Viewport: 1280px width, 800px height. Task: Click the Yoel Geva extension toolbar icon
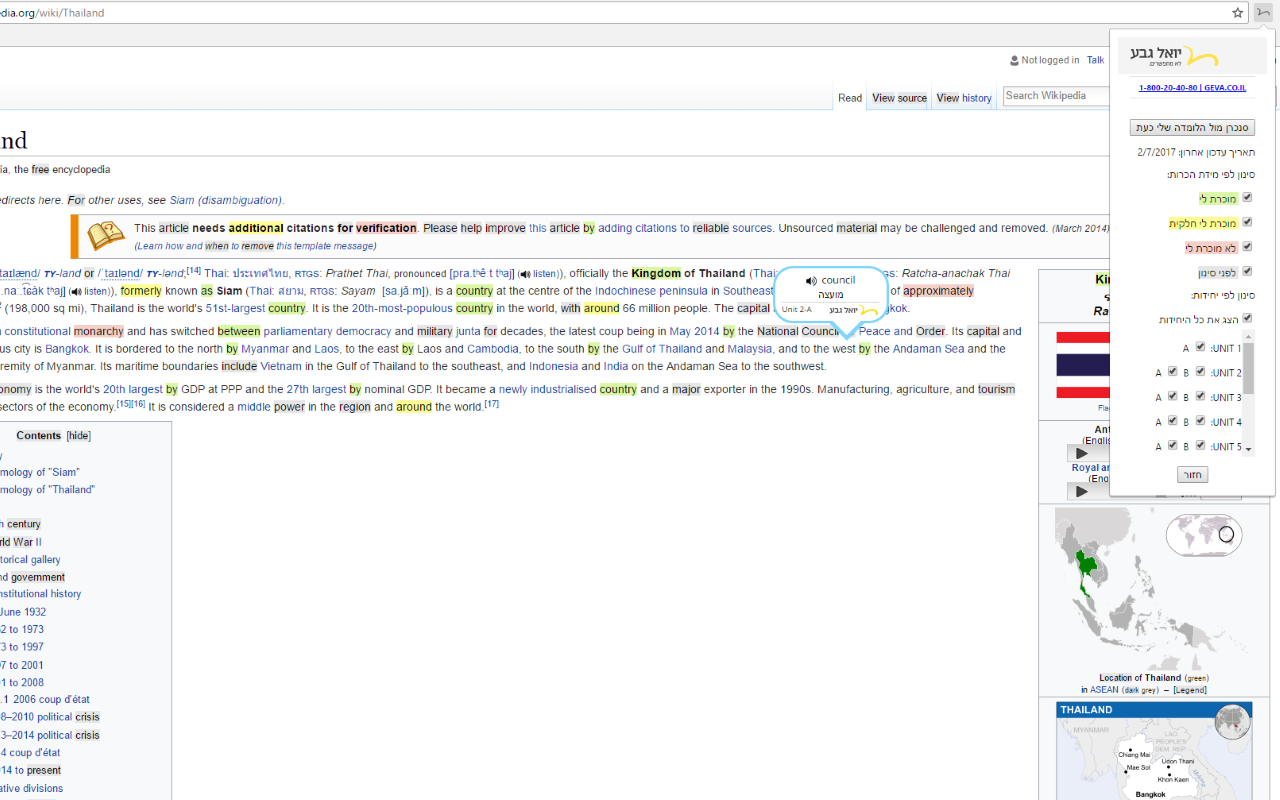click(x=1265, y=13)
